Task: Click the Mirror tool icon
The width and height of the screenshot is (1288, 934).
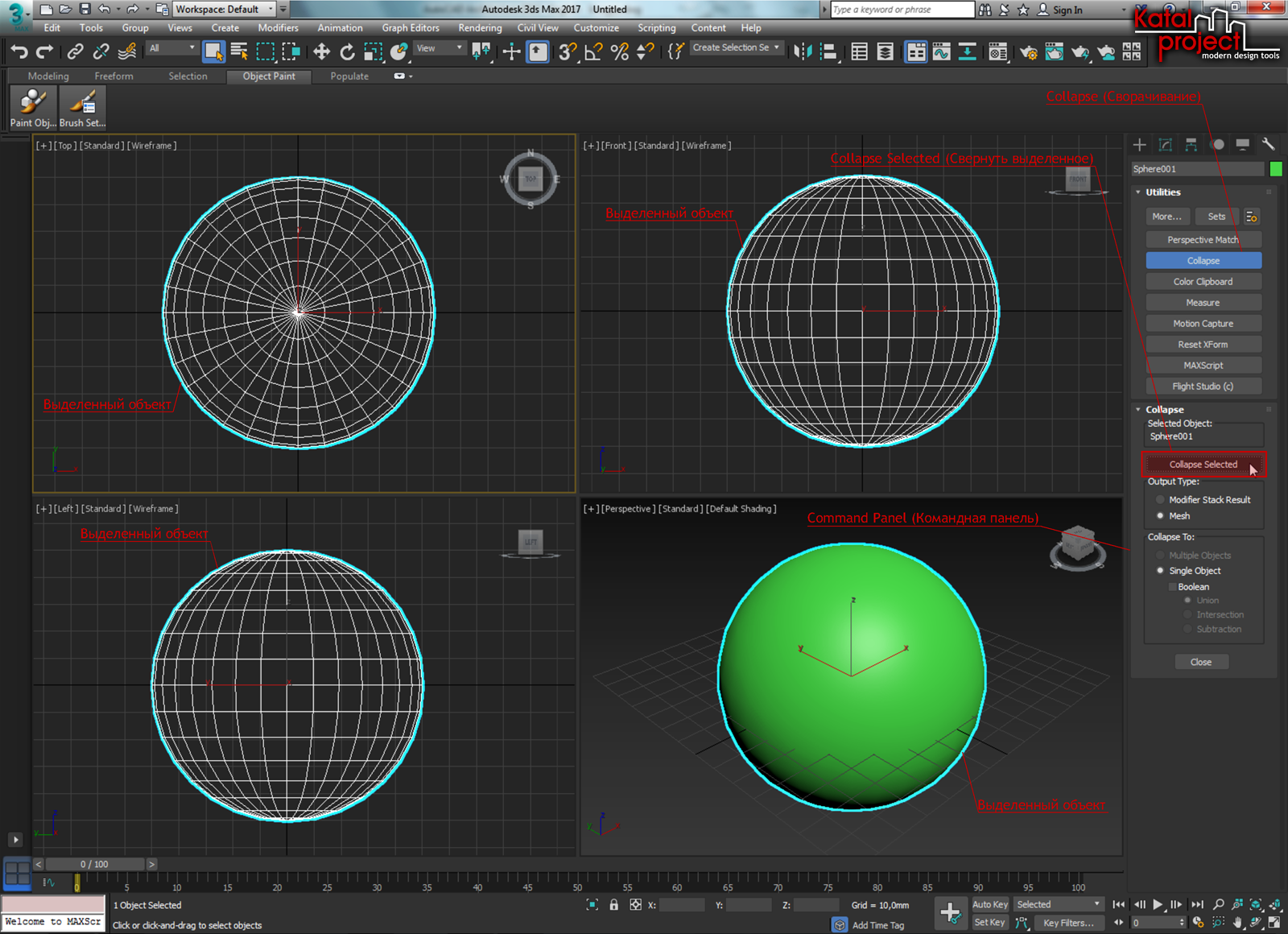Action: [803, 52]
